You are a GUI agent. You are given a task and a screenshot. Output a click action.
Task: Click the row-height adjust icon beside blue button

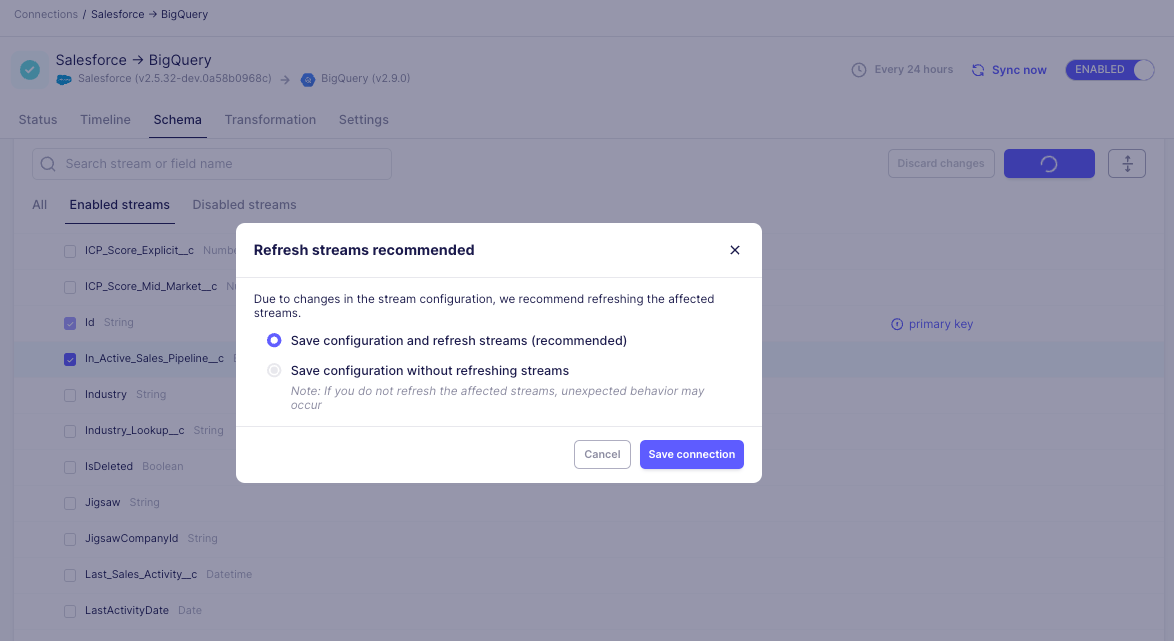coord(1127,163)
